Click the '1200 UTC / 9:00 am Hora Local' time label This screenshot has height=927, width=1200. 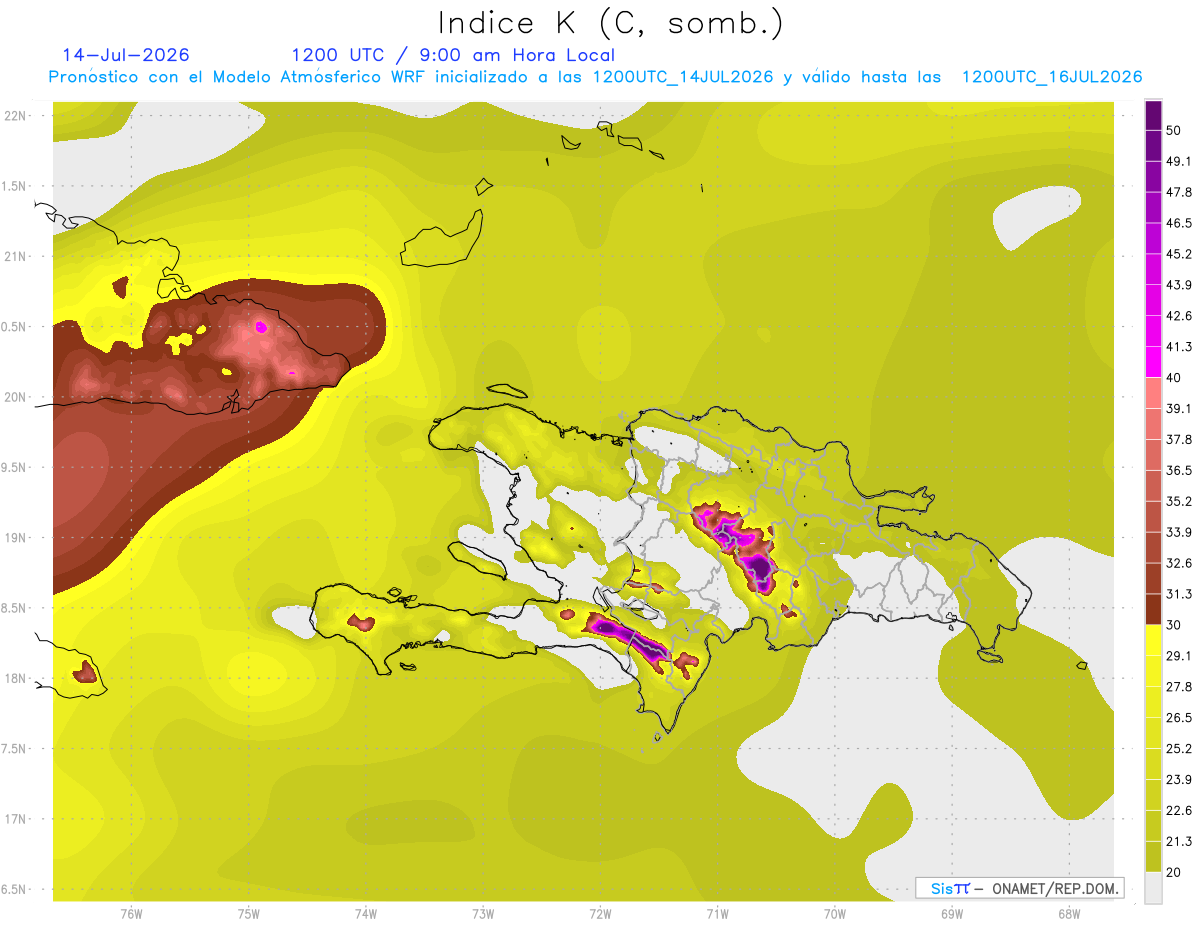(x=453, y=55)
